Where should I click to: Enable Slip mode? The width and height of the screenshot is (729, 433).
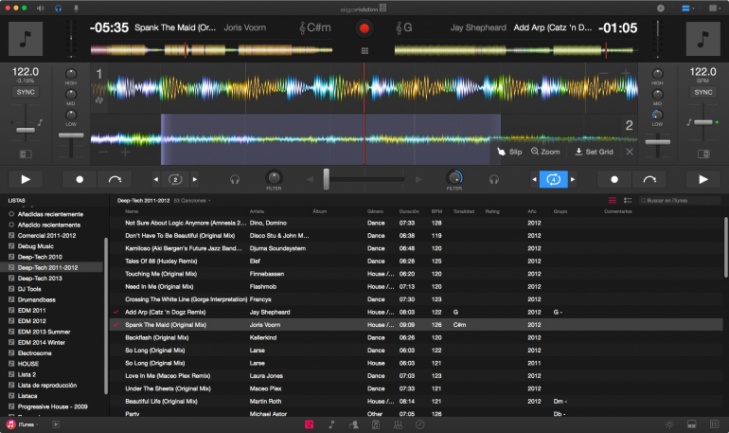510,152
